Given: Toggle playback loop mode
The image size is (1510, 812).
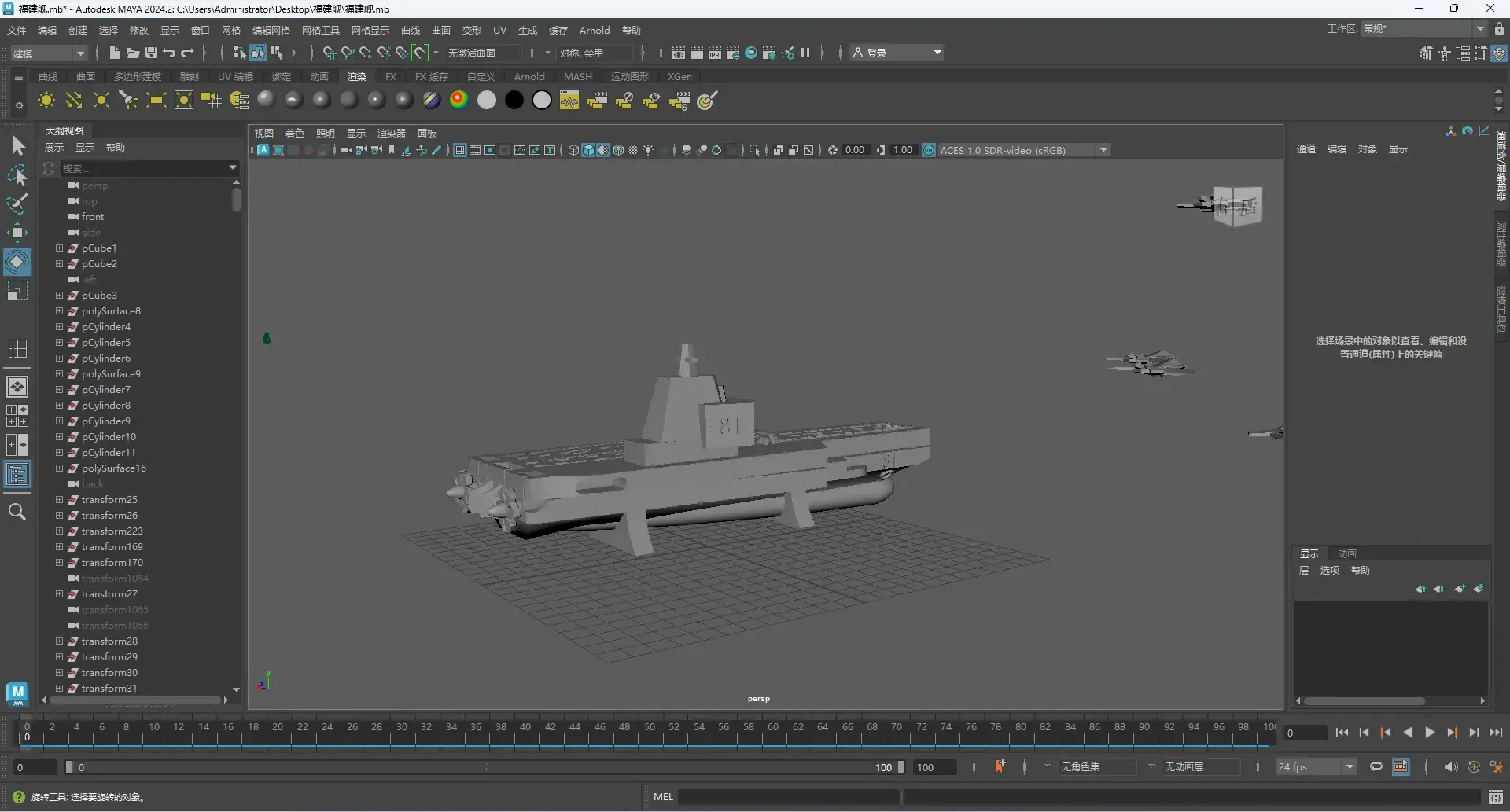Looking at the screenshot, I should pyautogui.click(x=1376, y=767).
